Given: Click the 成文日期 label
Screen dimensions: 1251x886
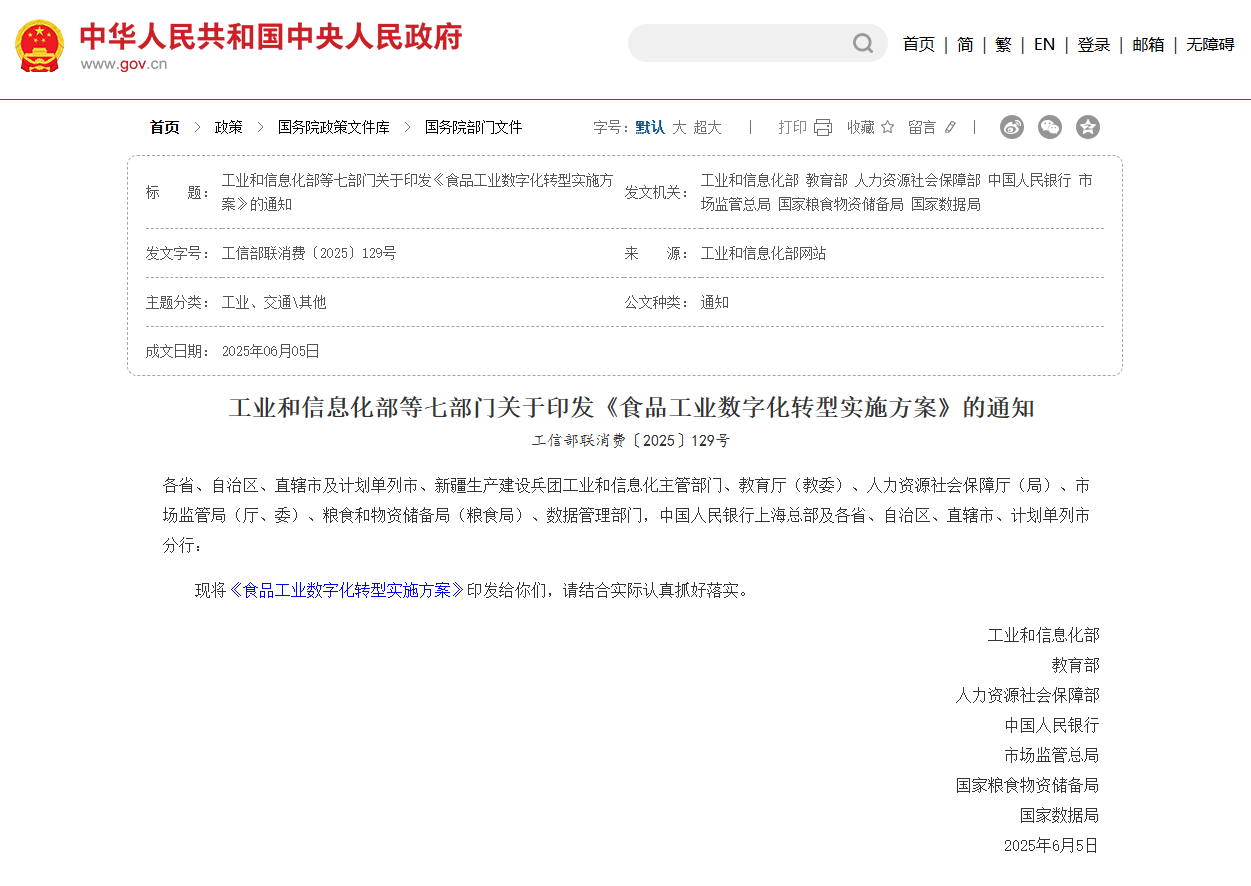Looking at the screenshot, I should [x=179, y=351].
